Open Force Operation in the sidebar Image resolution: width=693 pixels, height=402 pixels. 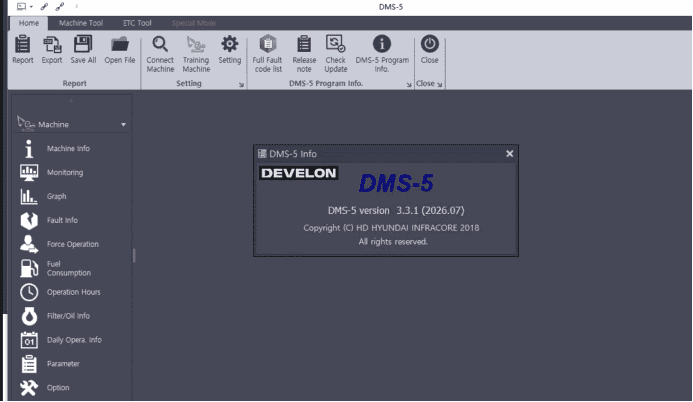(x=71, y=244)
